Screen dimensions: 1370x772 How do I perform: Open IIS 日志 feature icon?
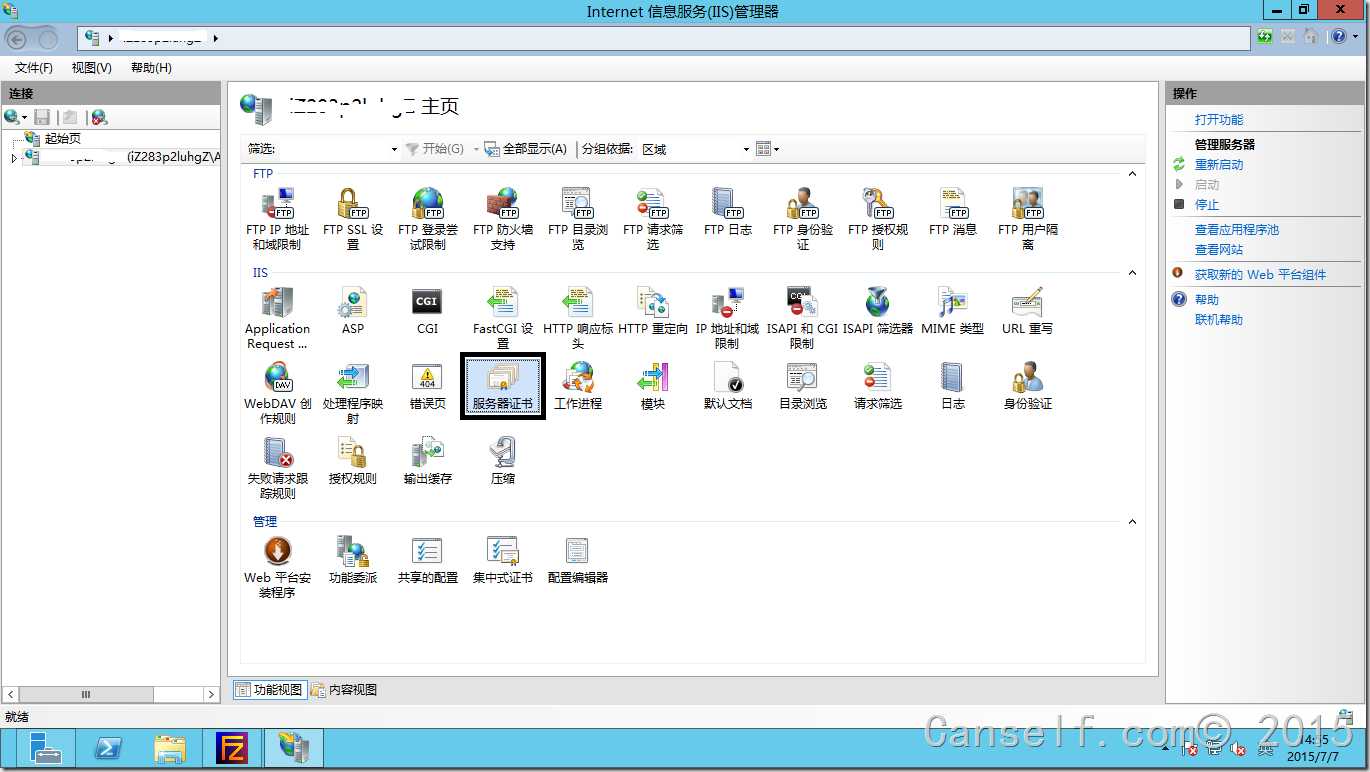point(953,385)
